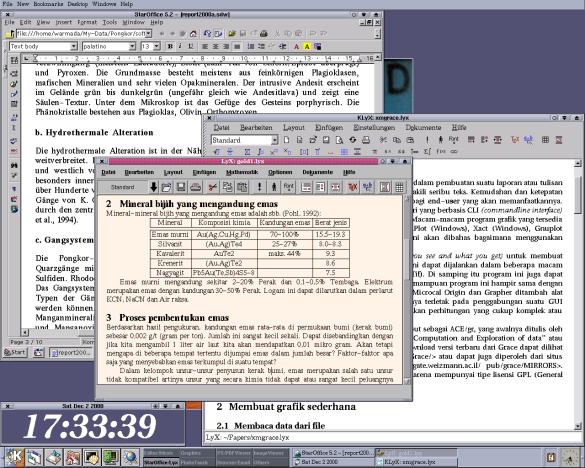The height and width of the screenshot is (468, 585).
Task: Open the StarOffice File menu
Action: [10, 22]
